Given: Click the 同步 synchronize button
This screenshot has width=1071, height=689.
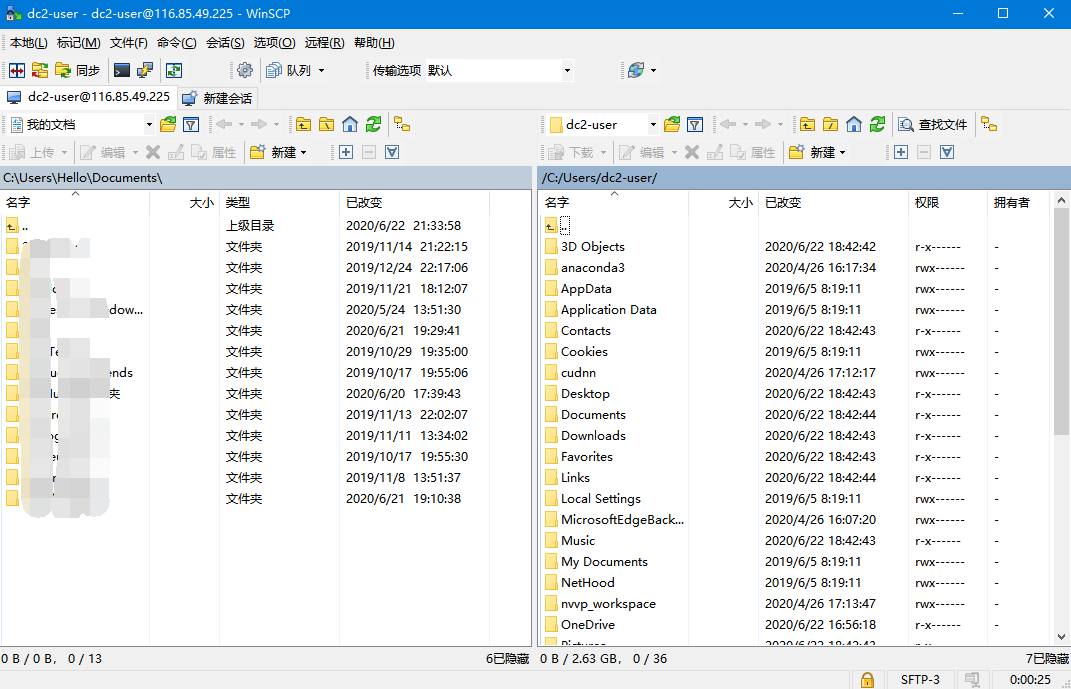Looking at the screenshot, I should point(78,70).
